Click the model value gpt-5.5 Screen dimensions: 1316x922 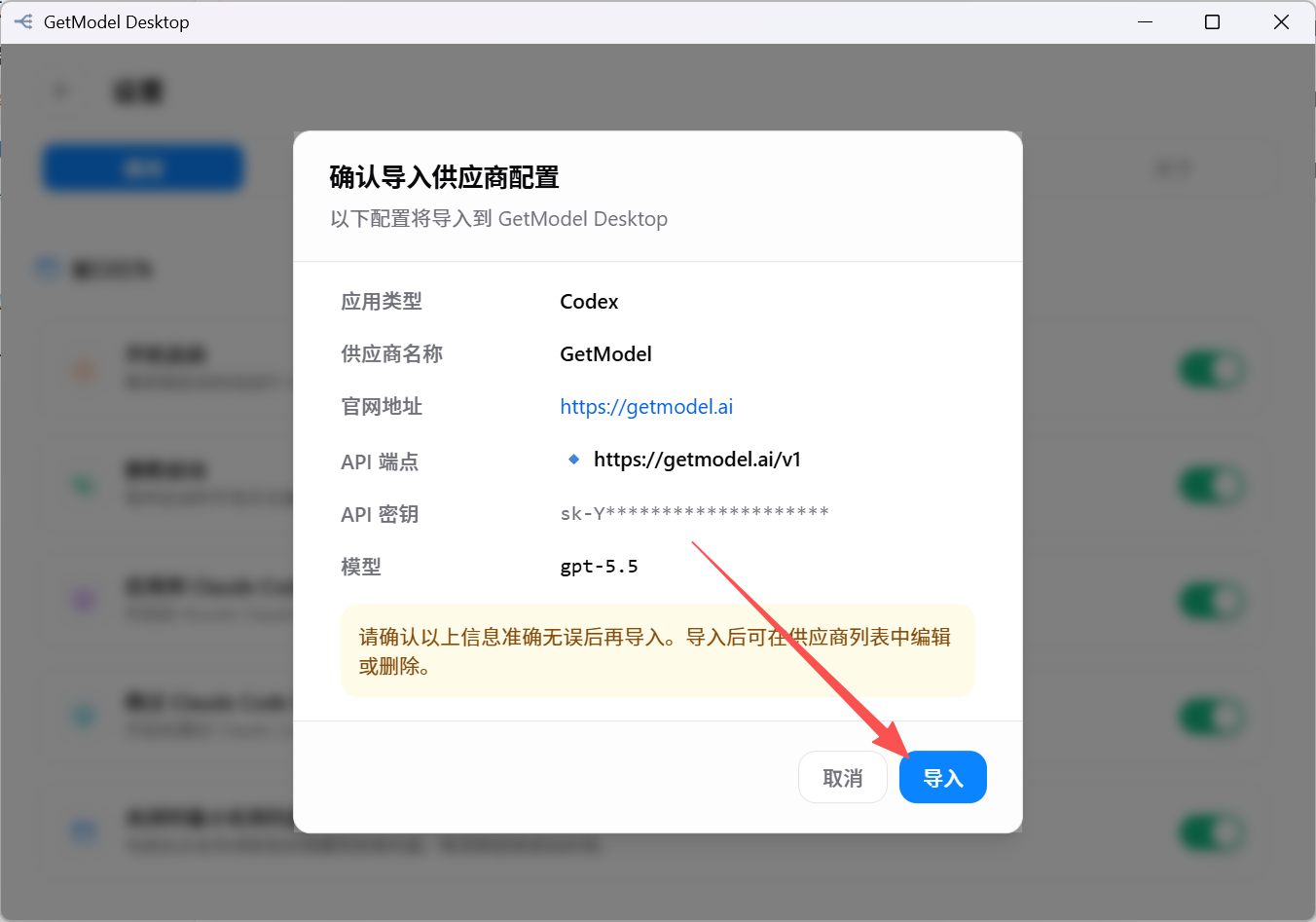pos(599,567)
